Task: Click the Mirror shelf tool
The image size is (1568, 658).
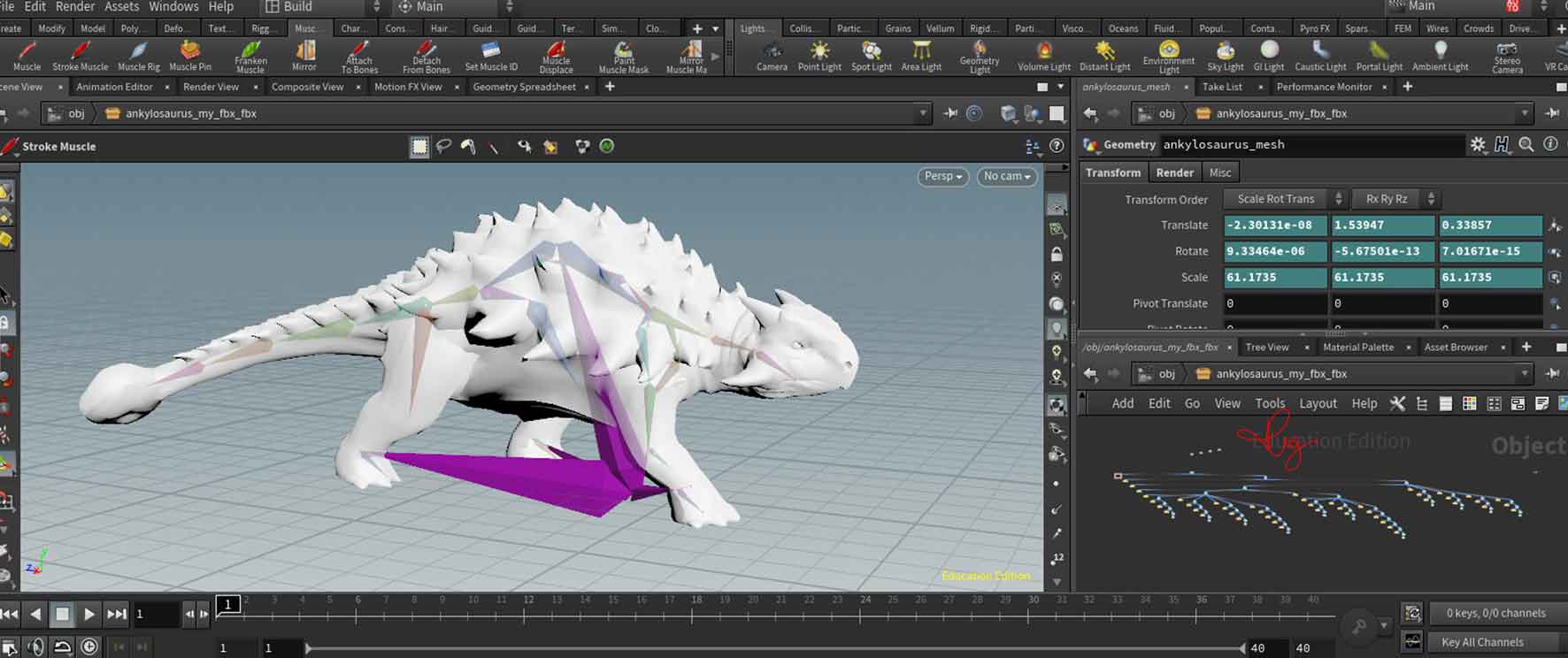Action: click(304, 57)
